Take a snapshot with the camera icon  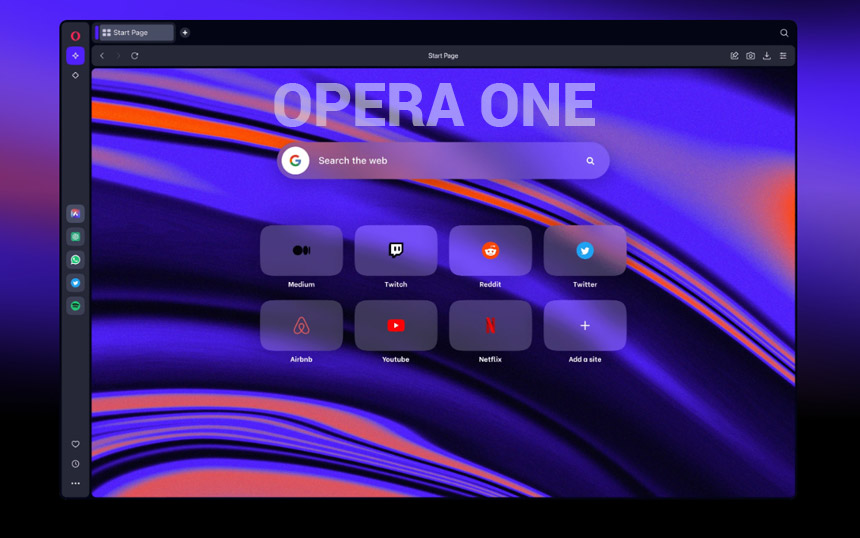tap(750, 56)
